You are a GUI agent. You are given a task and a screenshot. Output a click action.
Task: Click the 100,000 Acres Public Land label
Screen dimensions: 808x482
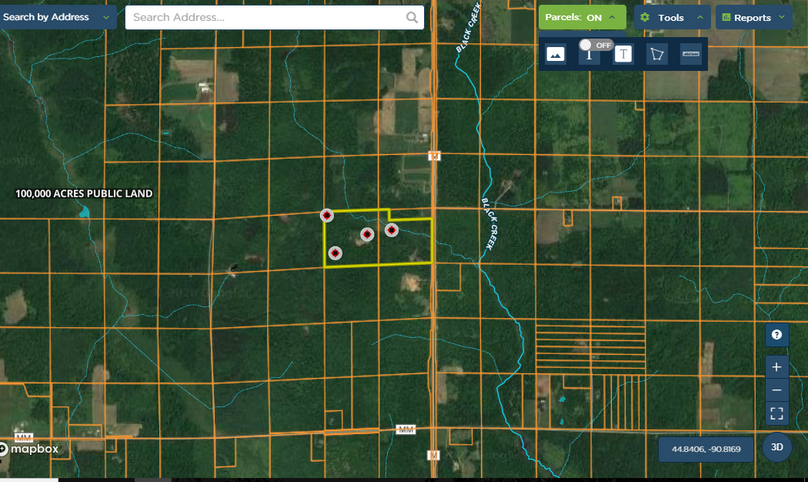point(84,193)
